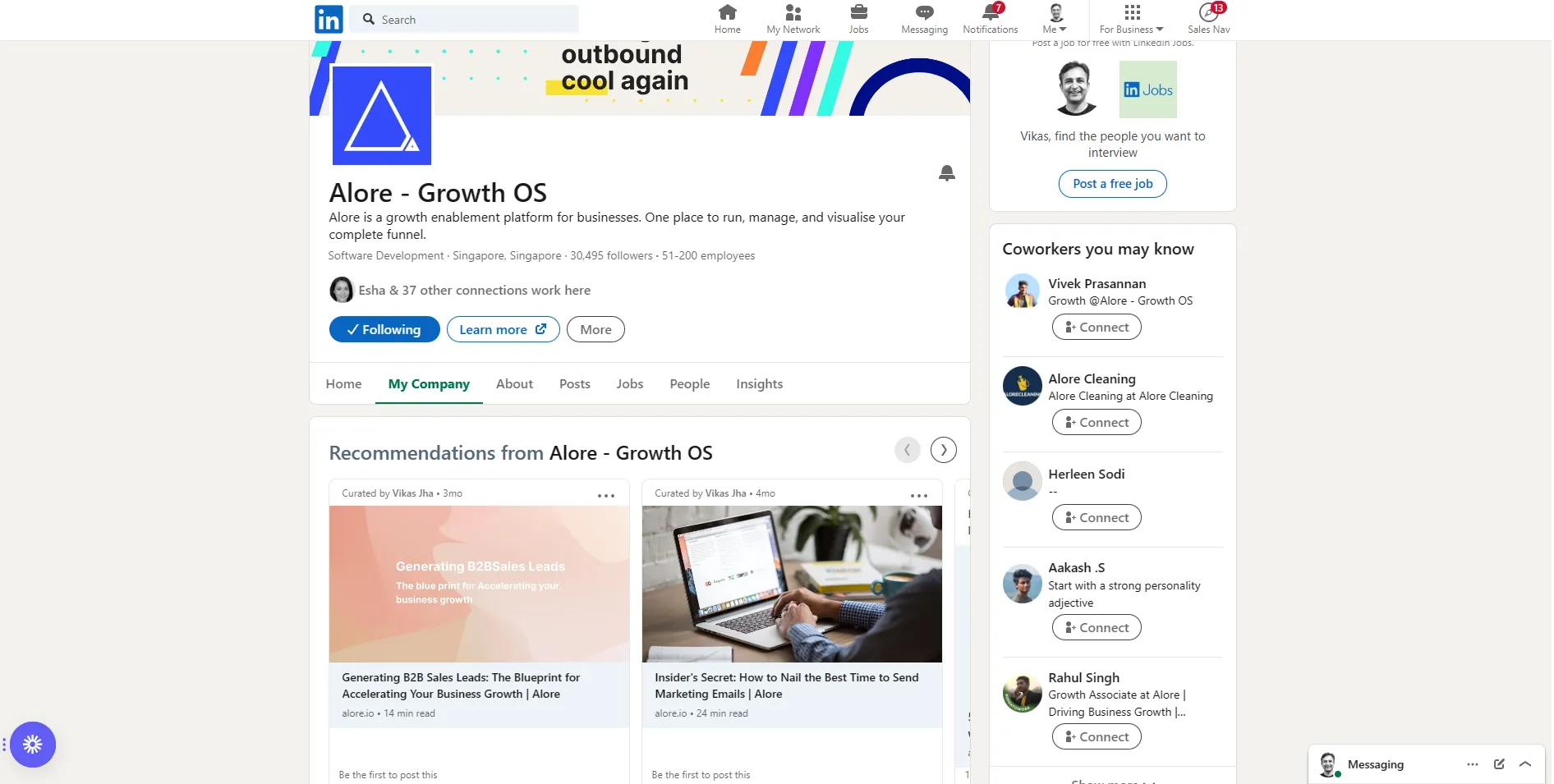Open Insider's Secret marketing emails article title
This screenshot has height=784, width=1554.
point(786,685)
